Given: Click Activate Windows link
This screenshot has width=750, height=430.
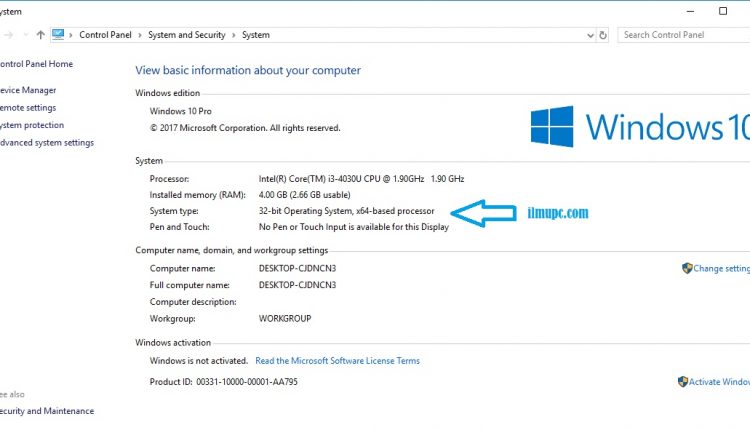Looking at the screenshot, I should [x=719, y=382].
